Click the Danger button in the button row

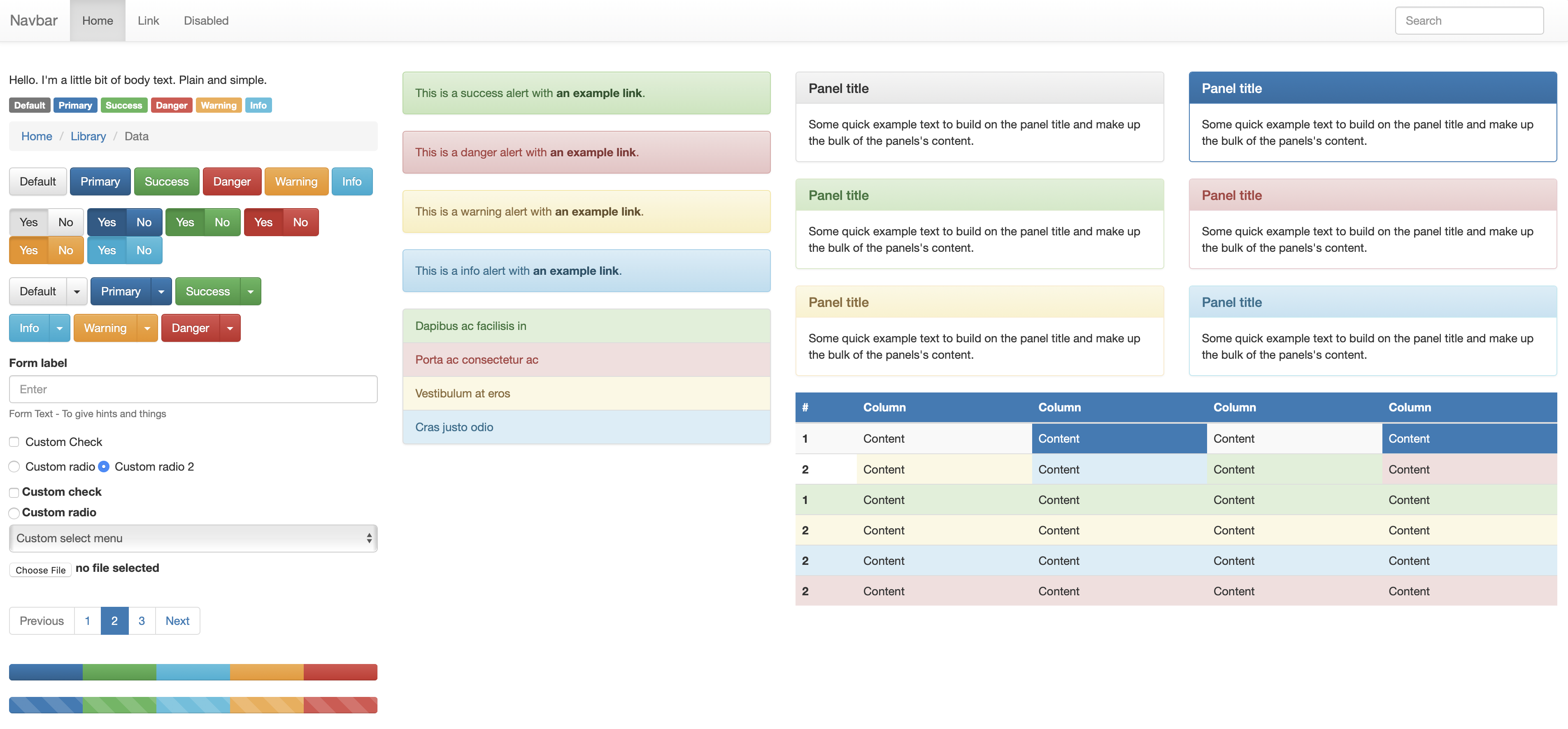tap(232, 181)
